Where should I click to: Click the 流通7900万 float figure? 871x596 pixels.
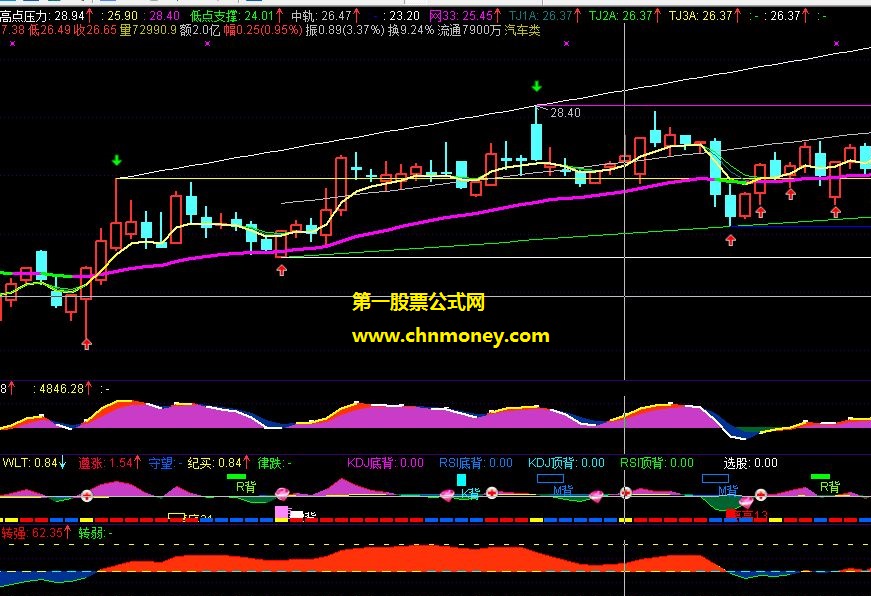point(469,30)
